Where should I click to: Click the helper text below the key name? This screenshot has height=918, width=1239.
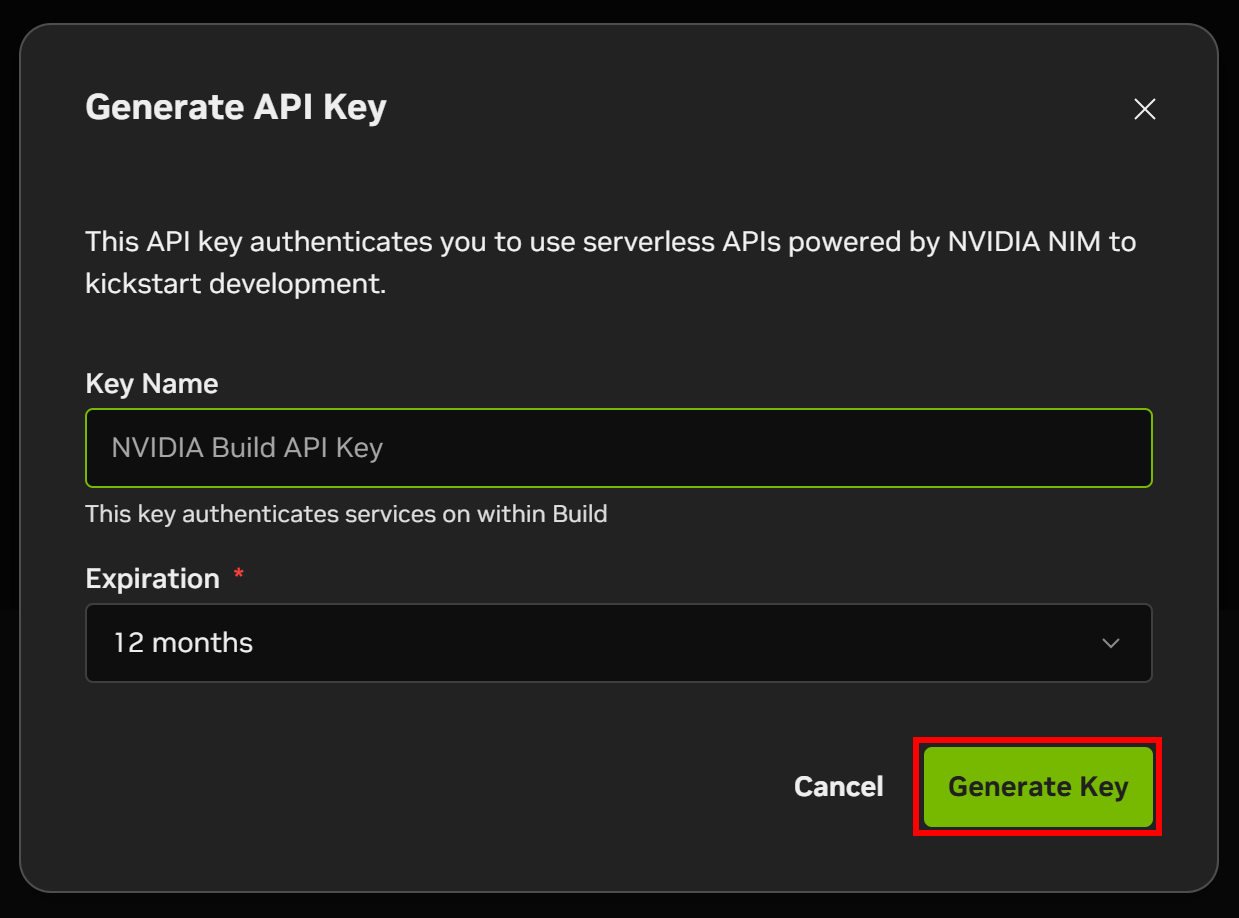(x=346, y=513)
